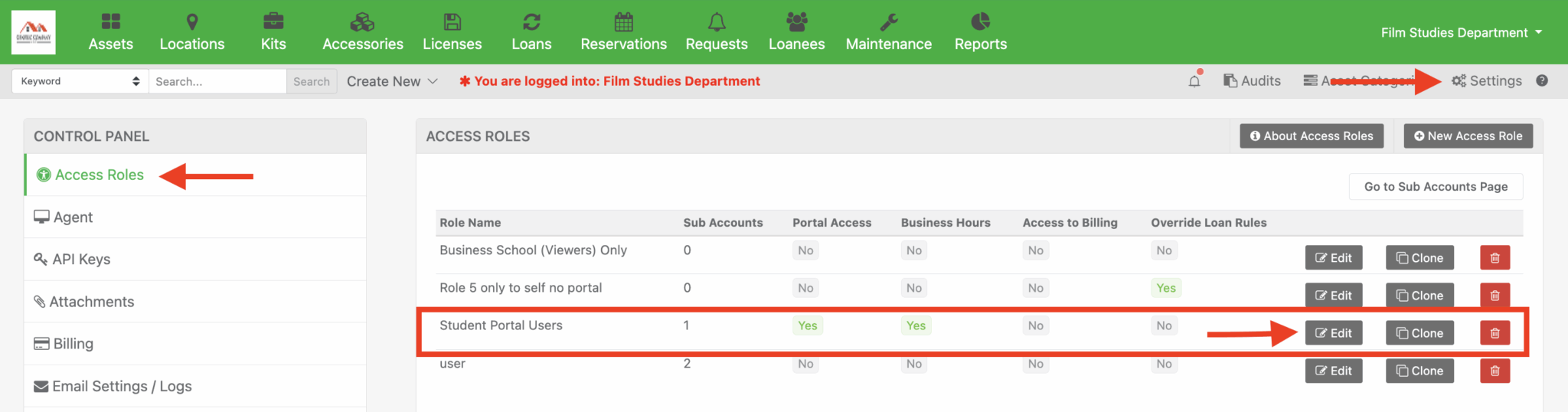Click the New Access Role button
This screenshot has height=412, width=1568.
(1468, 136)
